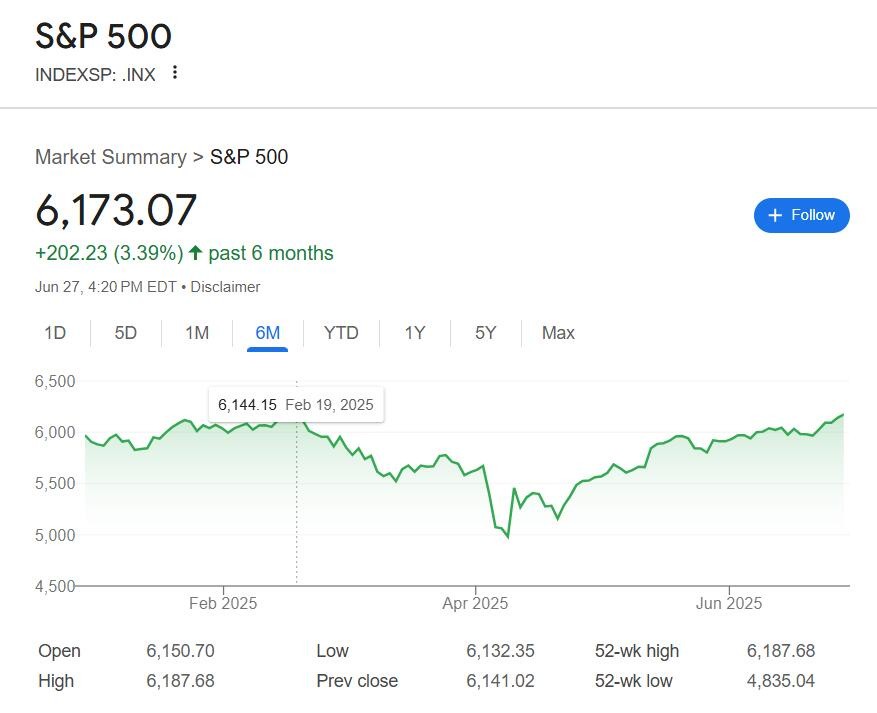This screenshot has height=713, width=877.
Task: Show the 5Y chart range
Action: 485,333
